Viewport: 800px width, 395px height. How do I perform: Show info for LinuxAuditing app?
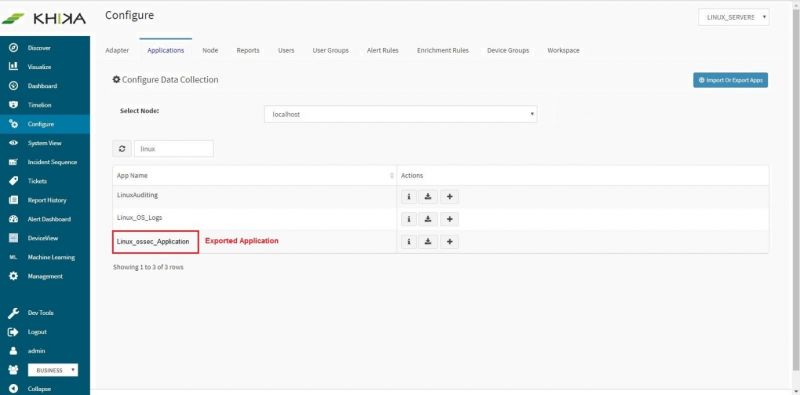click(x=409, y=197)
